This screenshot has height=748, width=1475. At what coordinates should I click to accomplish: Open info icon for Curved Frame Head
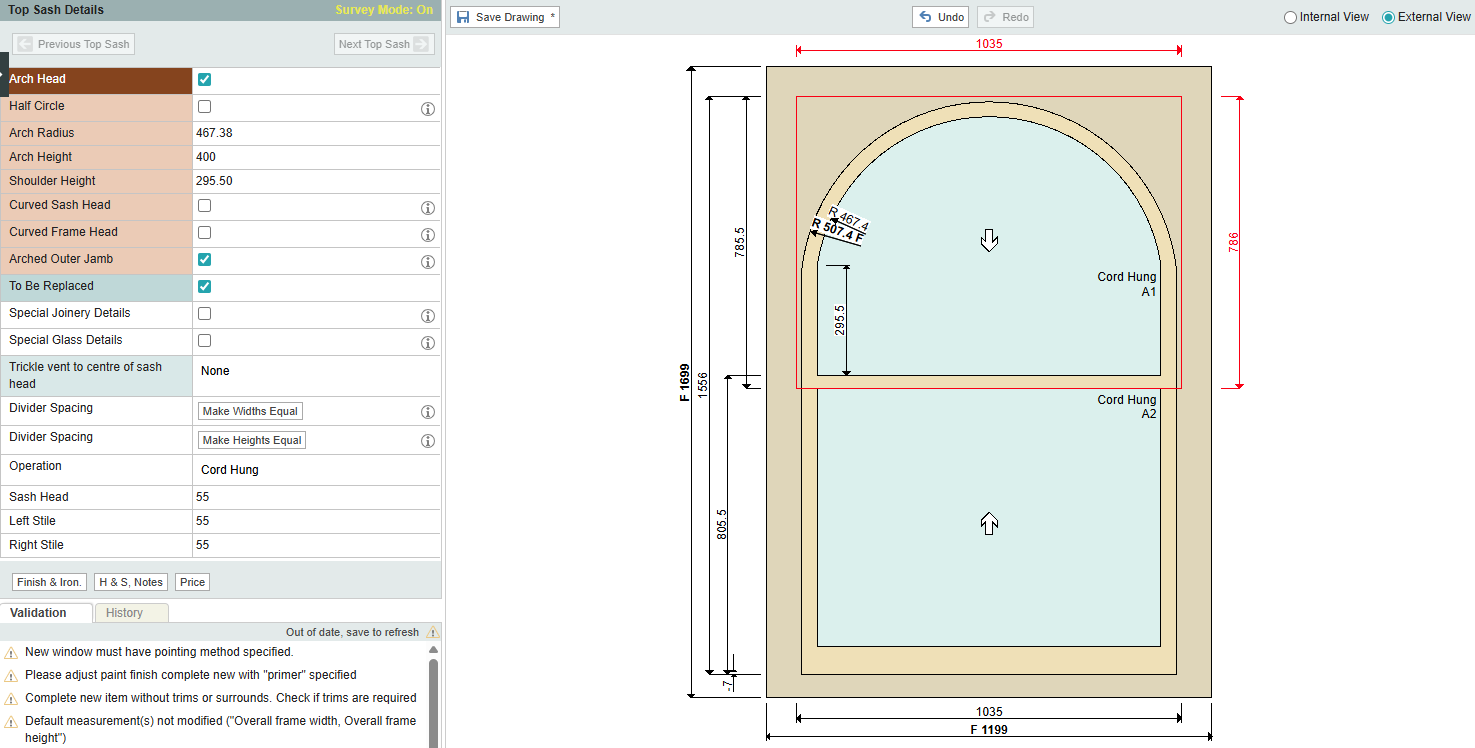point(427,235)
